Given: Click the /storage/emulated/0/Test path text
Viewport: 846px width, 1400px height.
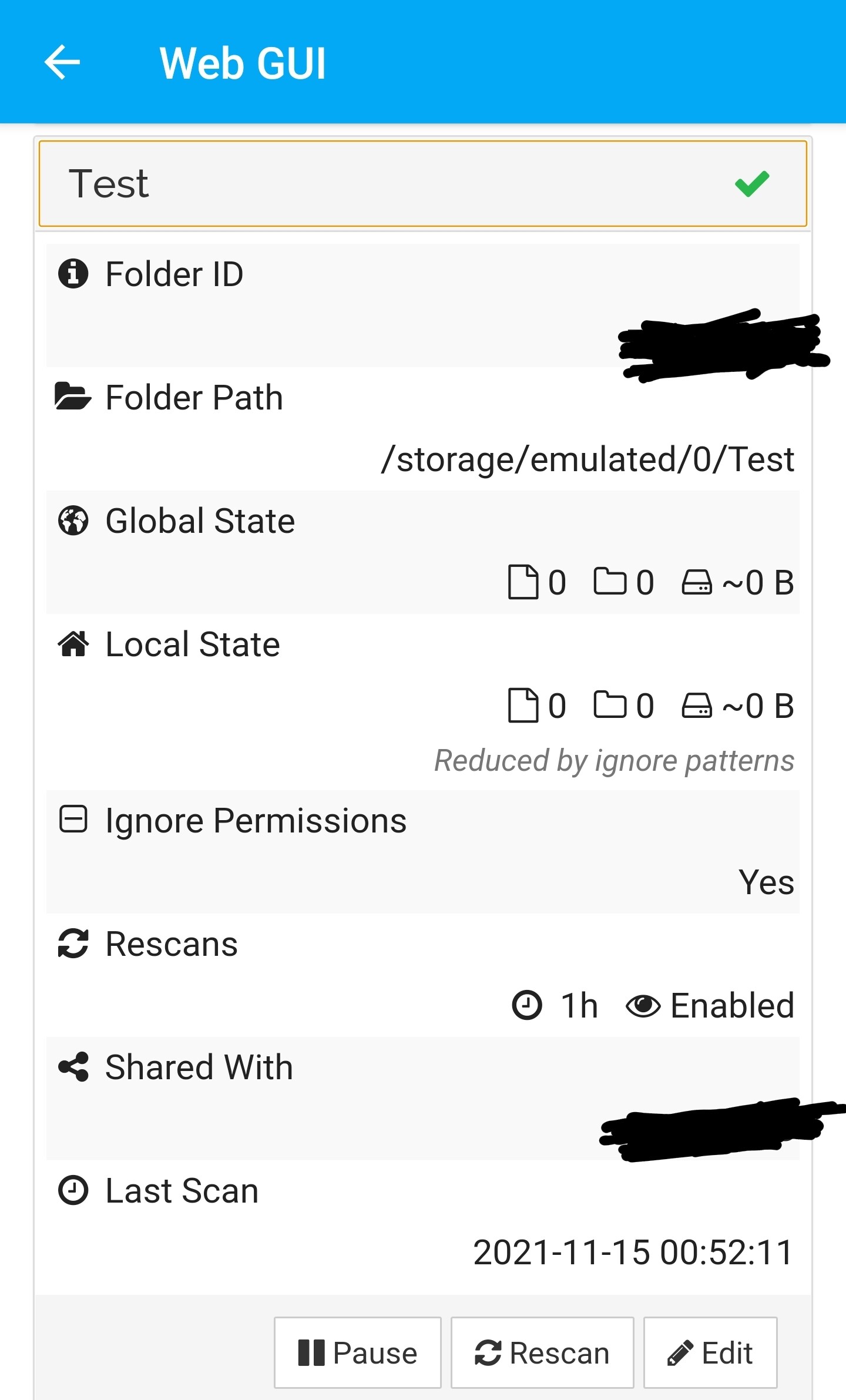Looking at the screenshot, I should (x=587, y=459).
